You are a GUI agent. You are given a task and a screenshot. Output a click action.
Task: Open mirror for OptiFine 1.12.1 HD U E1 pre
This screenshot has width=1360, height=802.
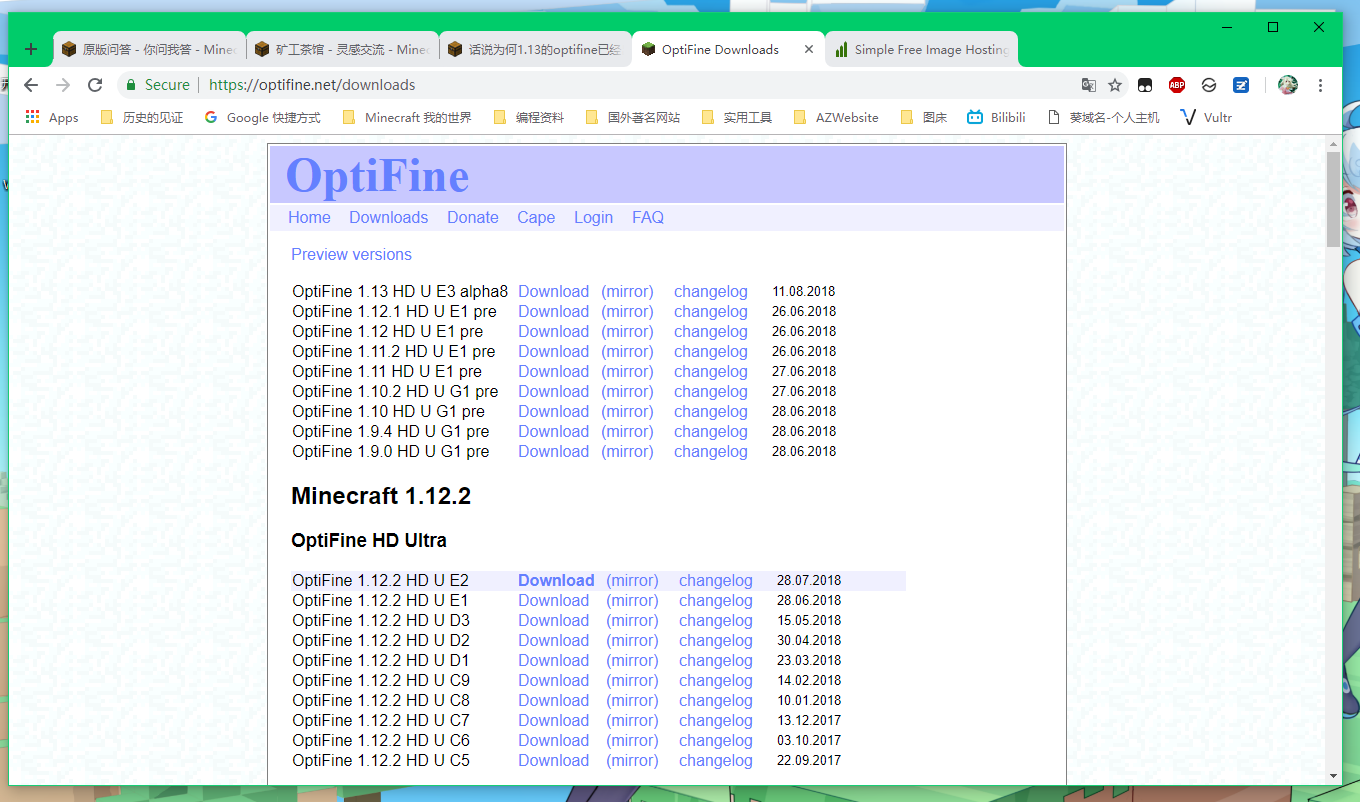(627, 312)
